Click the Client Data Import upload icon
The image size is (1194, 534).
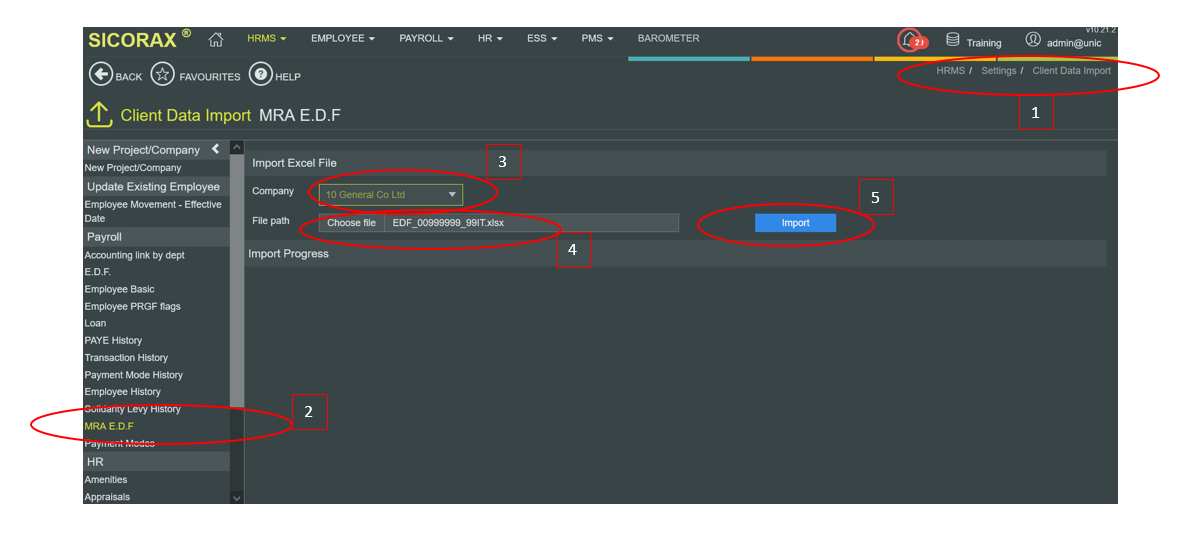99,115
